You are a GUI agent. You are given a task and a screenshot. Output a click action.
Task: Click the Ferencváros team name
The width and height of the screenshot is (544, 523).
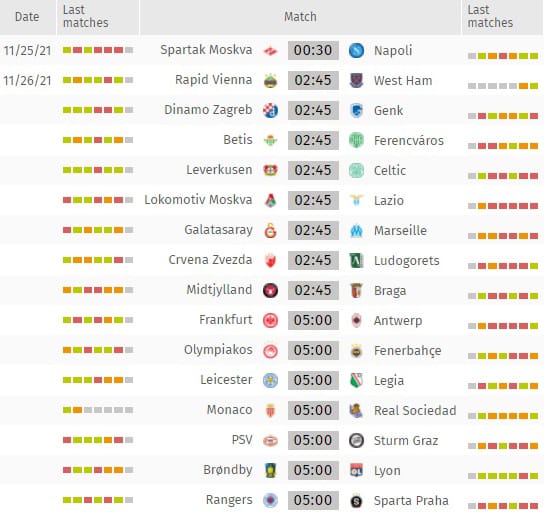click(x=409, y=141)
